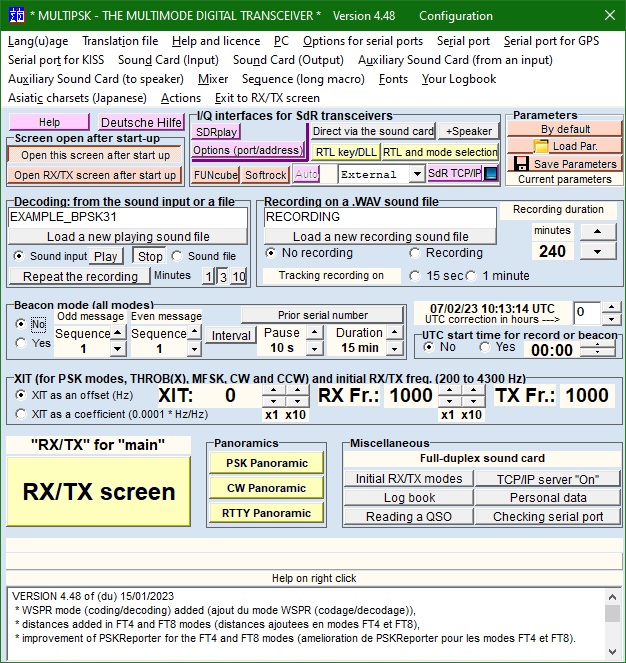
Task: Click the MultiPSK application icon in title bar
Action: point(14,16)
